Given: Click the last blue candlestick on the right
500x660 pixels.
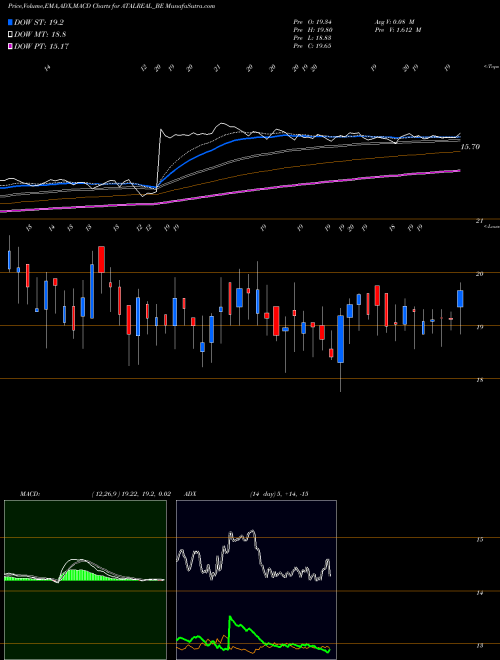Looking at the screenshot, I should [460, 298].
